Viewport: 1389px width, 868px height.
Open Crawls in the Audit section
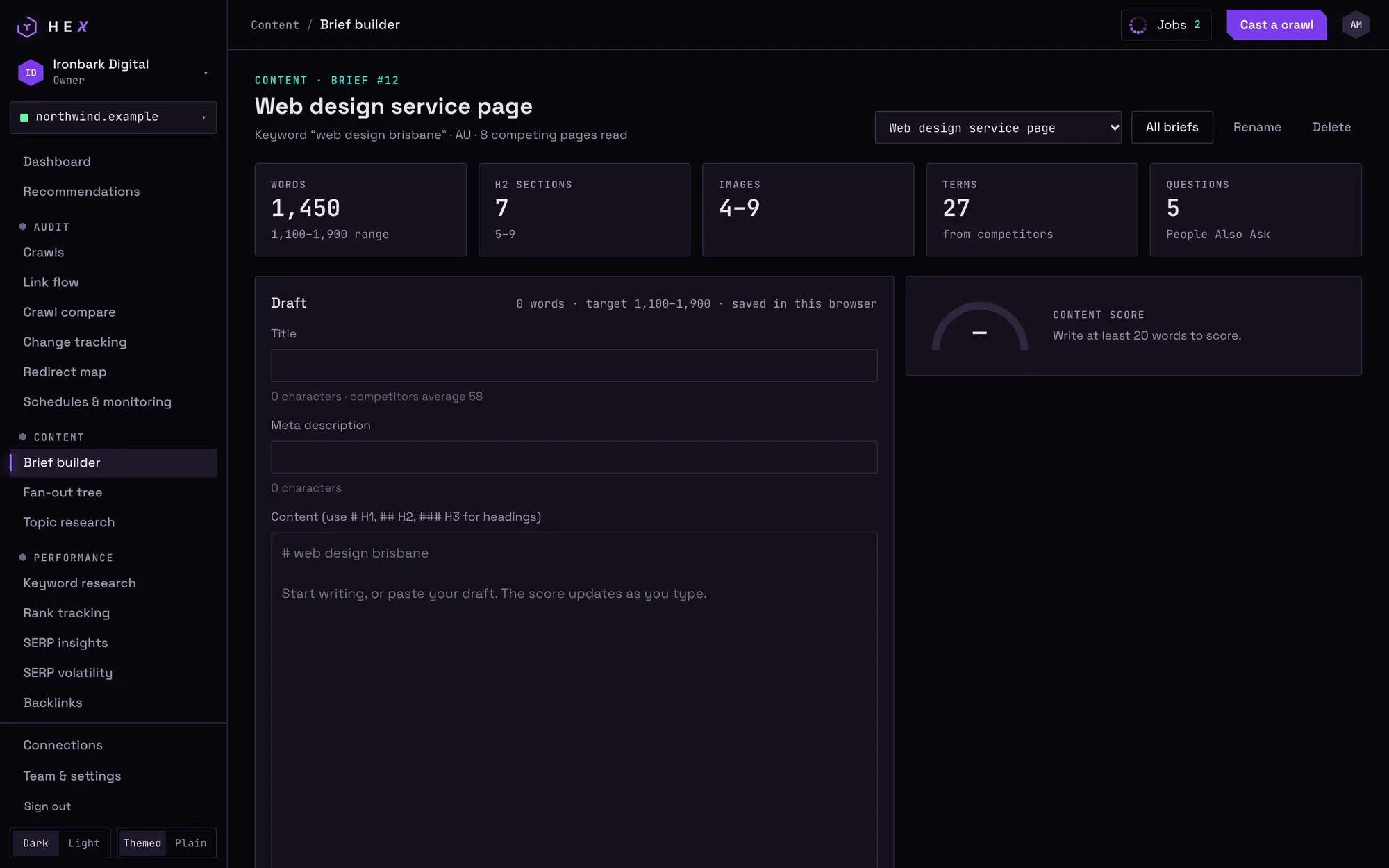point(113,253)
